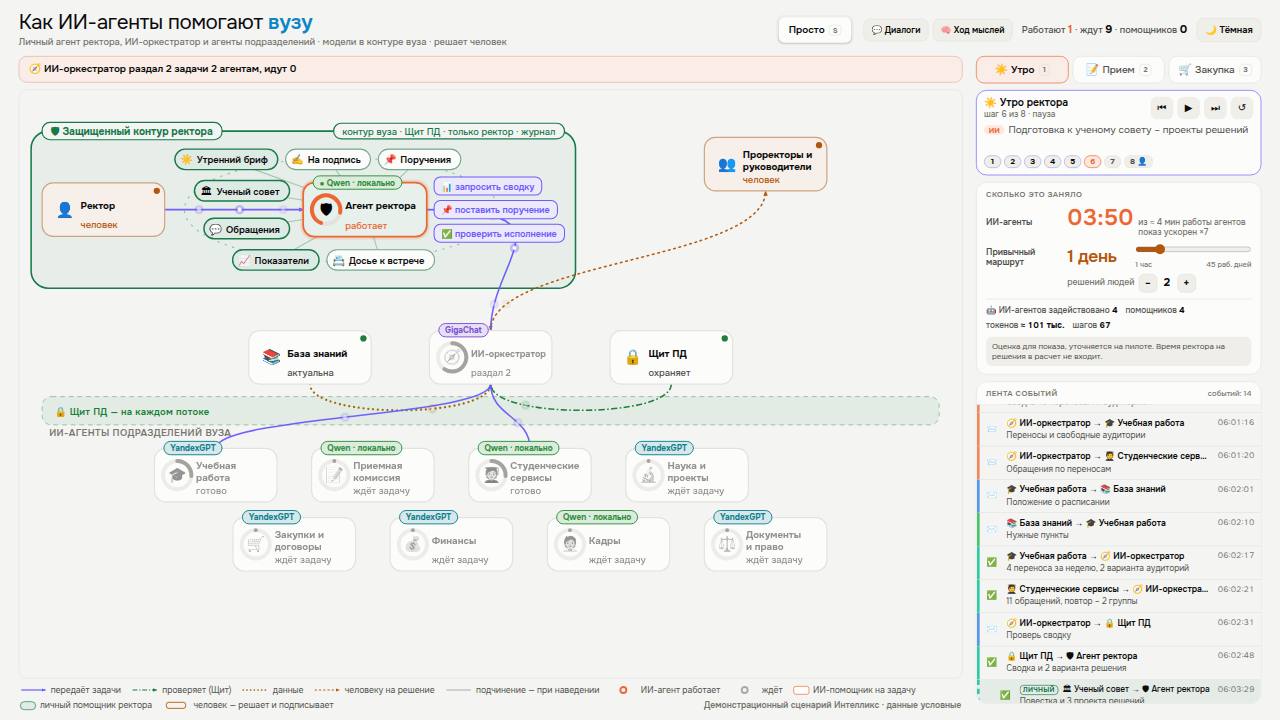
Task: Increase решений людей with plus button
Action: coord(1186,283)
